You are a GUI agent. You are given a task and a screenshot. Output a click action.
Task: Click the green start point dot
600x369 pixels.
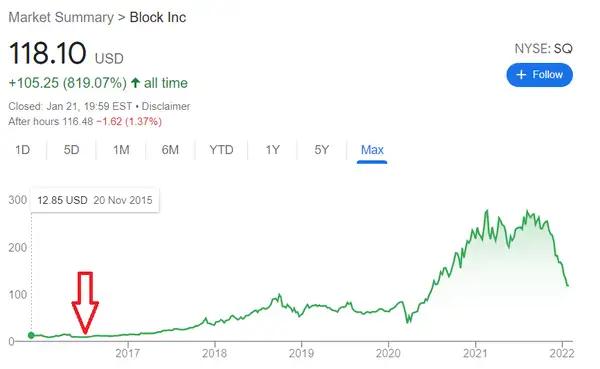(31, 335)
